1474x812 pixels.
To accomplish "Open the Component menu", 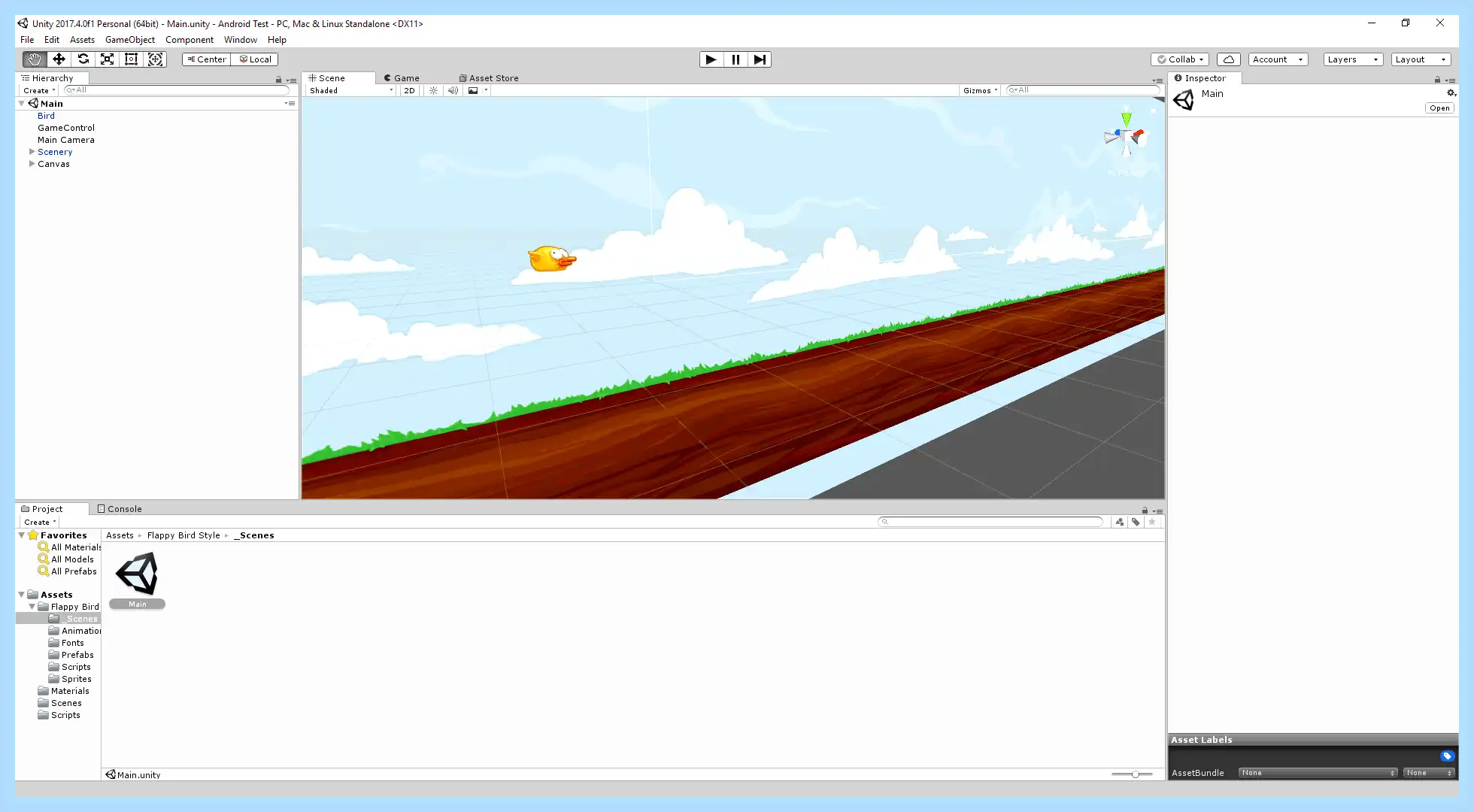I will coord(190,40).
